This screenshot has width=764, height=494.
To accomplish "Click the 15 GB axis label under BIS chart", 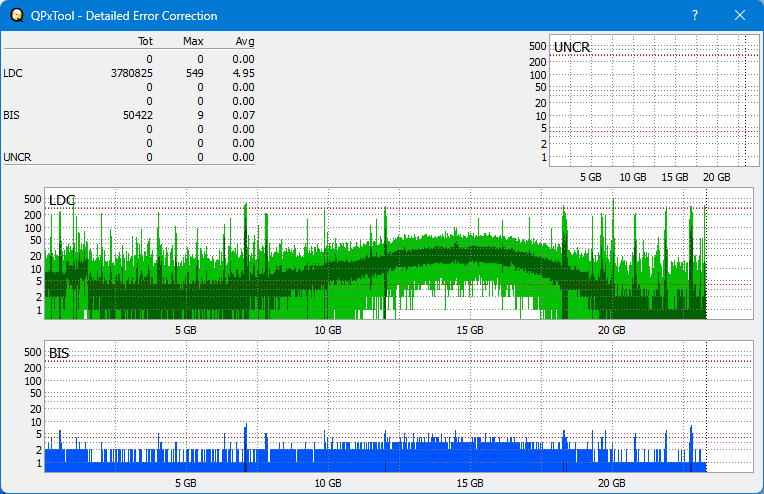I will coord(470,483).
